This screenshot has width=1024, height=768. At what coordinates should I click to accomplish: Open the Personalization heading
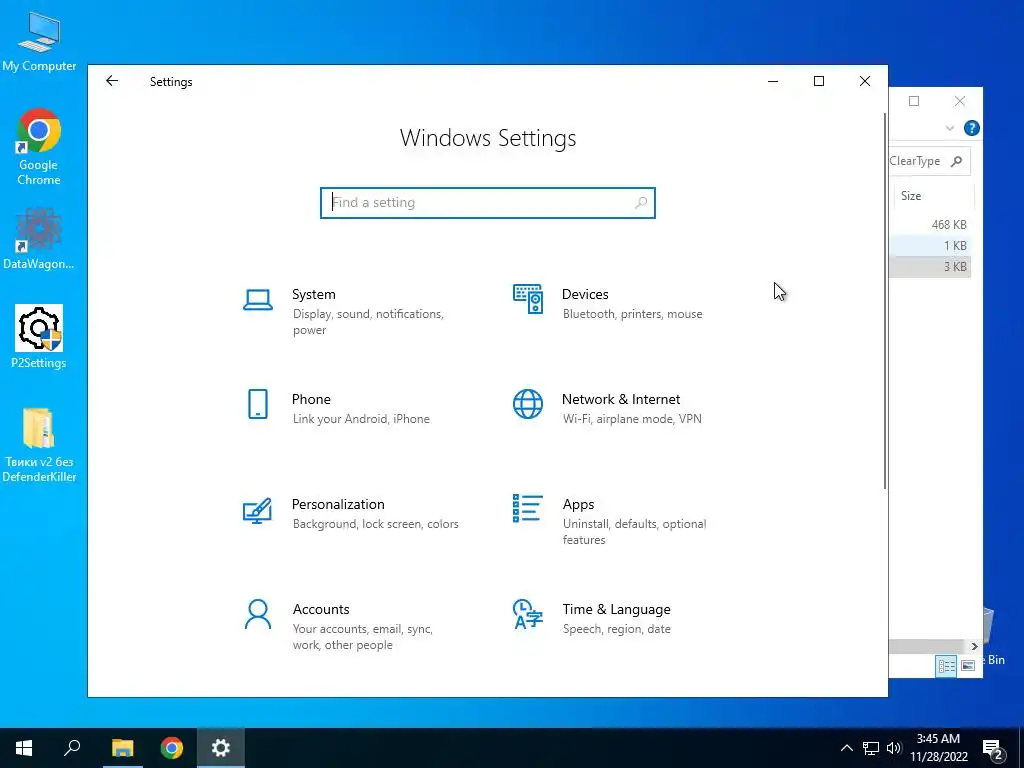338,504
